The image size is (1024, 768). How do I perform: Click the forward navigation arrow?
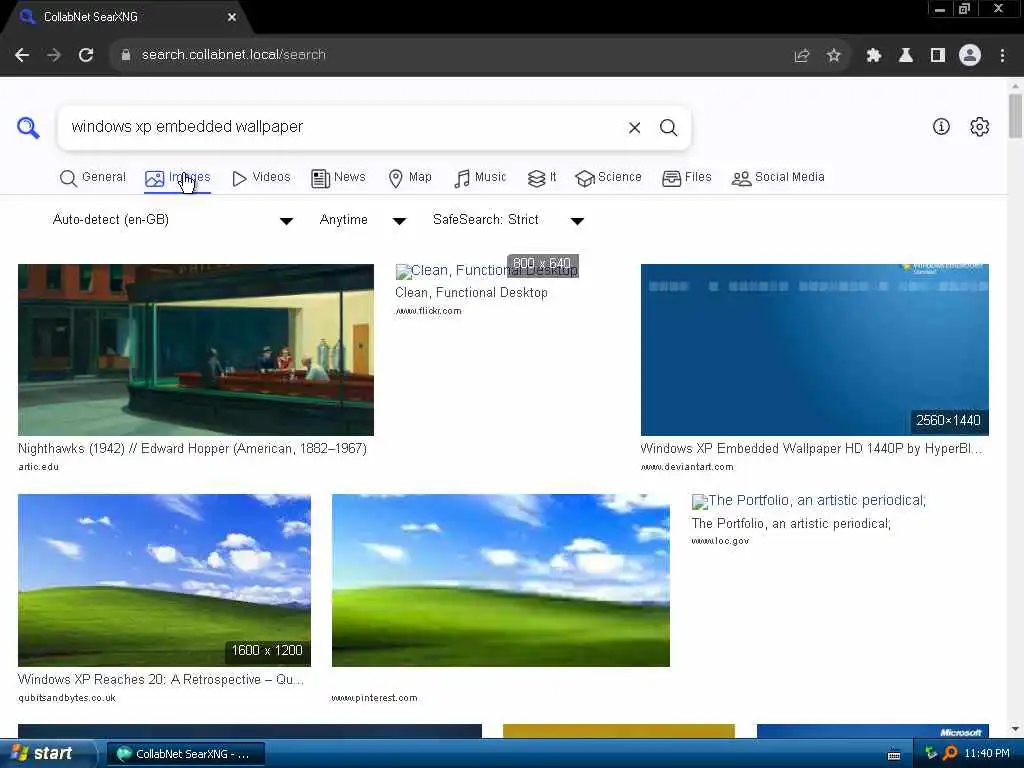pos(54,55)
